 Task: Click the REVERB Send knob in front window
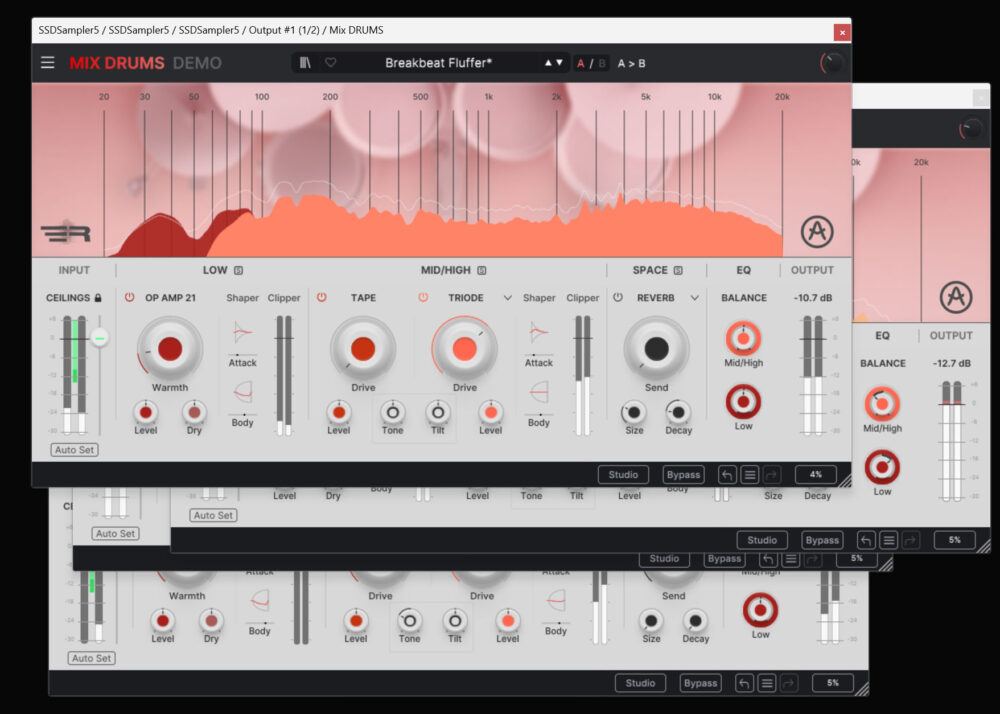656,349
